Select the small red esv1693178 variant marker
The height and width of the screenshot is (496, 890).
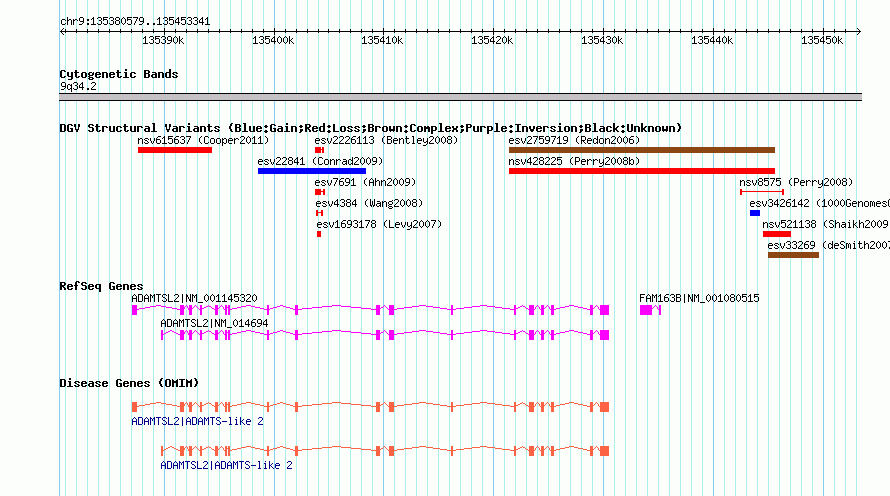tap(319, 234)
